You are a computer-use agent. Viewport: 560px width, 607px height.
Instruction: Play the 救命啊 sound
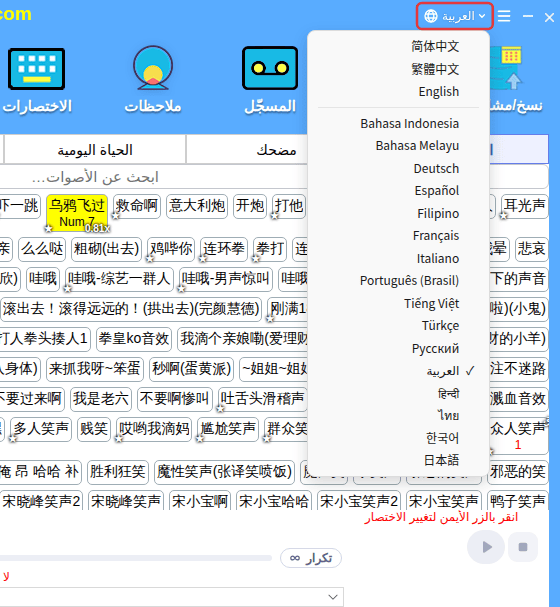[137, 206]
